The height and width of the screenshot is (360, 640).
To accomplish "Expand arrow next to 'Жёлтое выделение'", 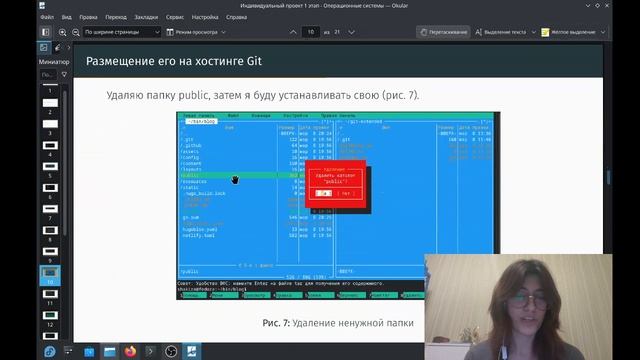I will pyautogui.click(x=603, y=32).
